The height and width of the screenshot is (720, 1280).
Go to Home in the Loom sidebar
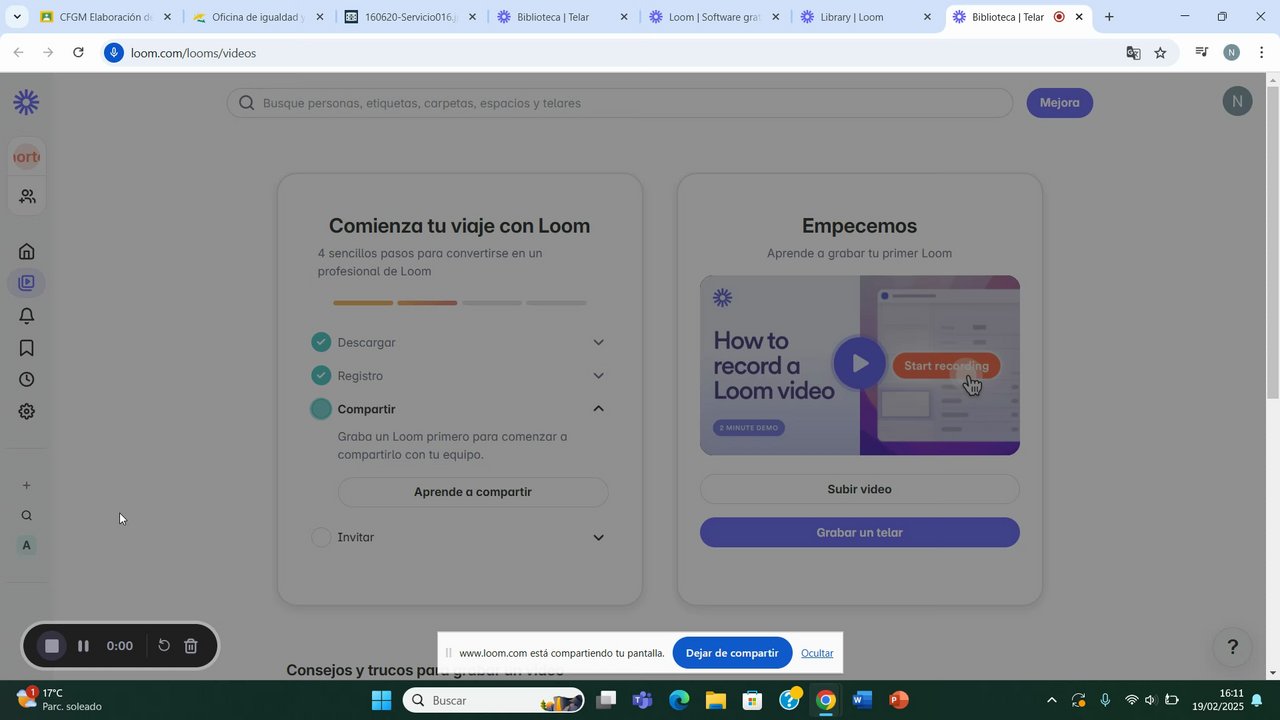tap(27, 251)
